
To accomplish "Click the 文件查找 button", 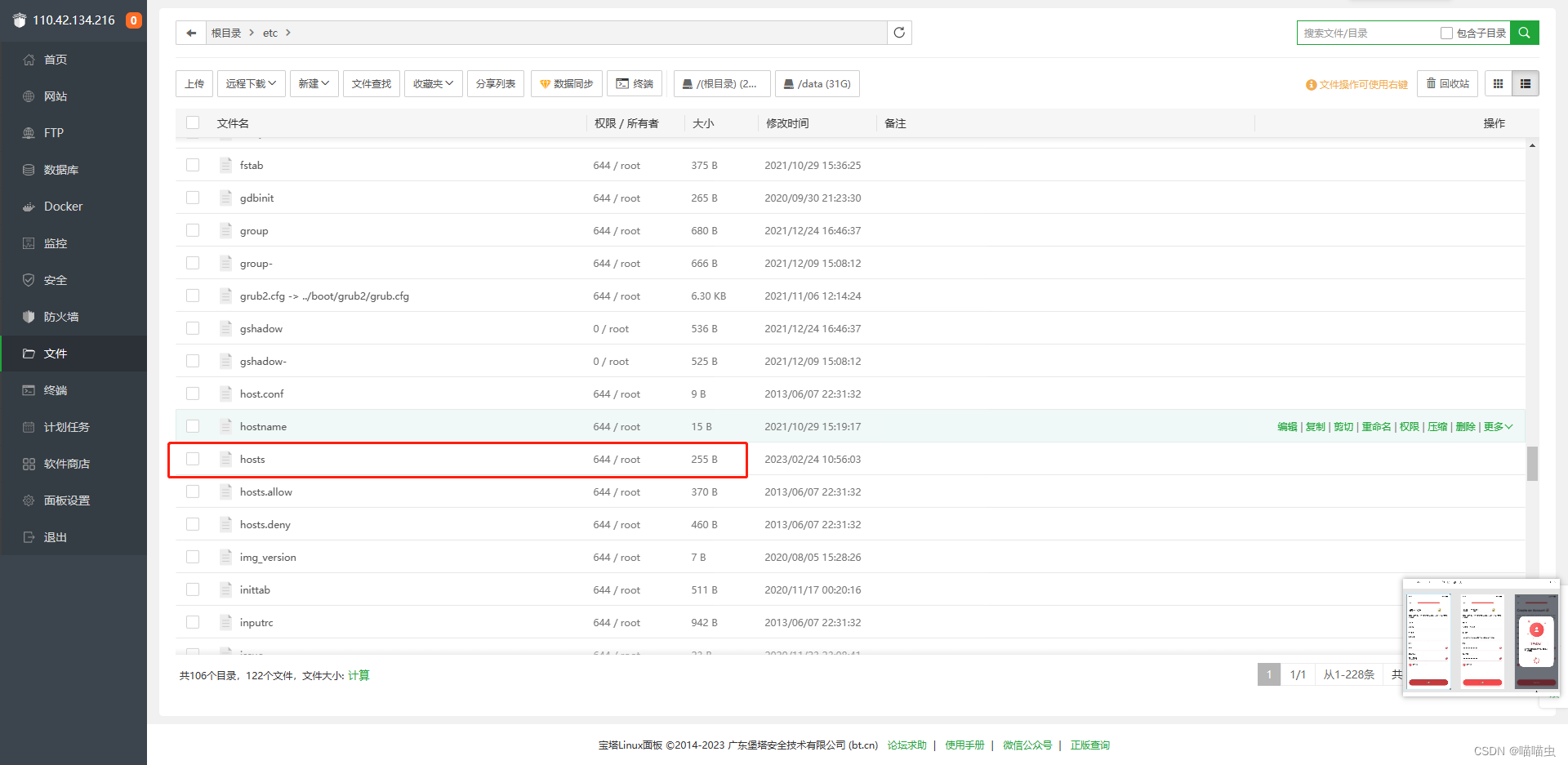I will [372, 83].
